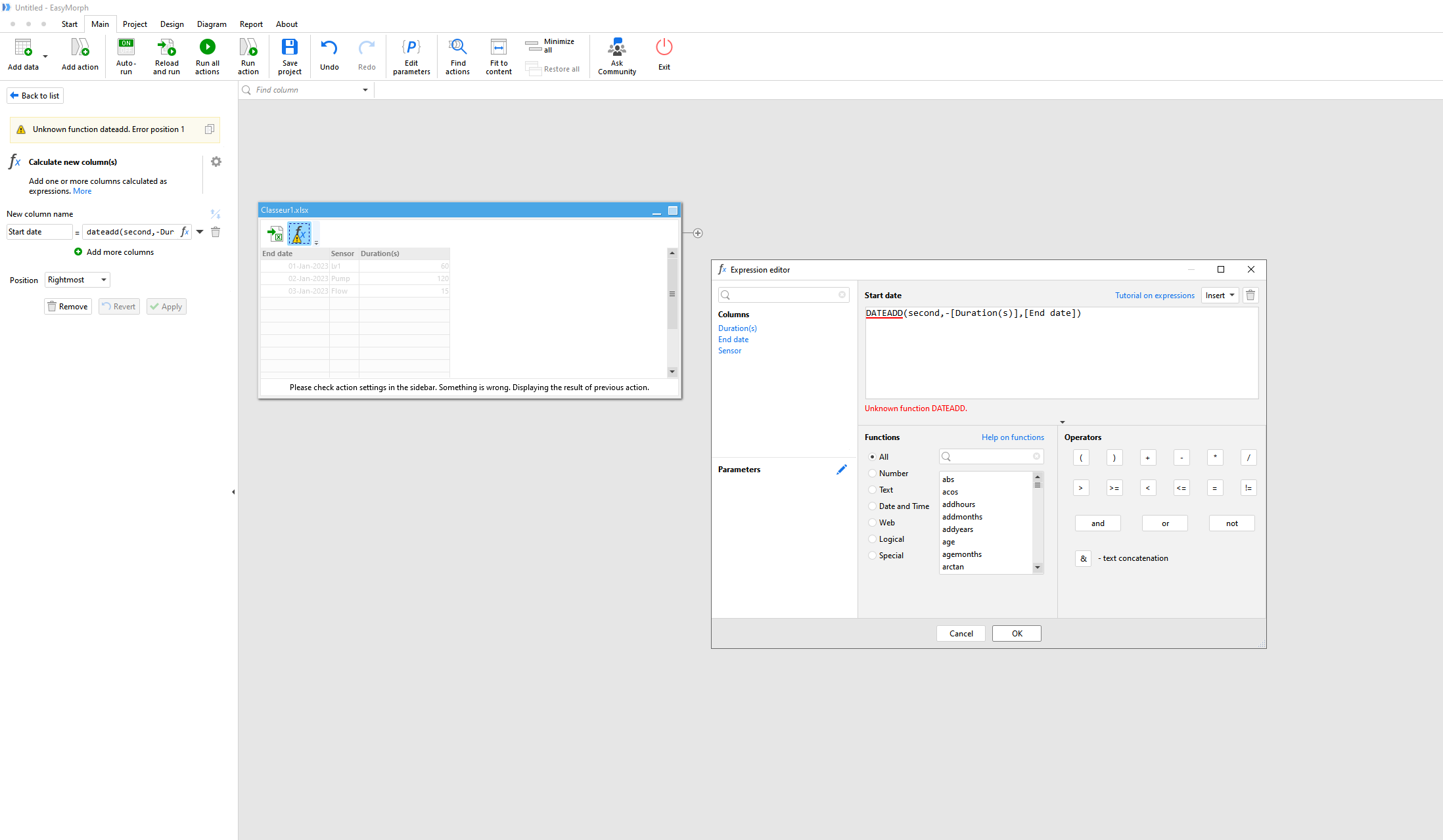This screenshot has width=1443, height=840.
Task: Click Minimize all in toolbar
Action: (x=549, y=45)
